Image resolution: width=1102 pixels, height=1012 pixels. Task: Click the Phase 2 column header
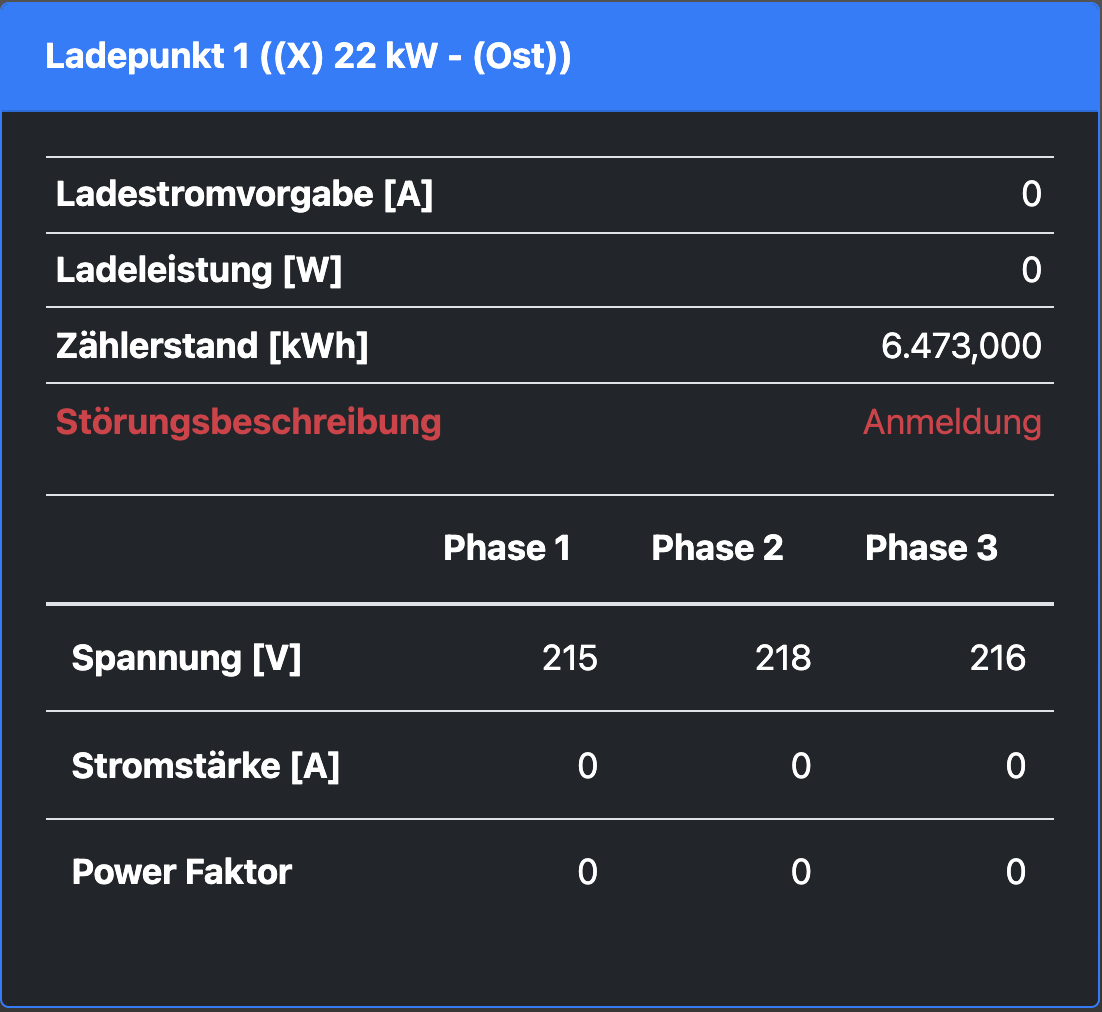tap(717, 548)
